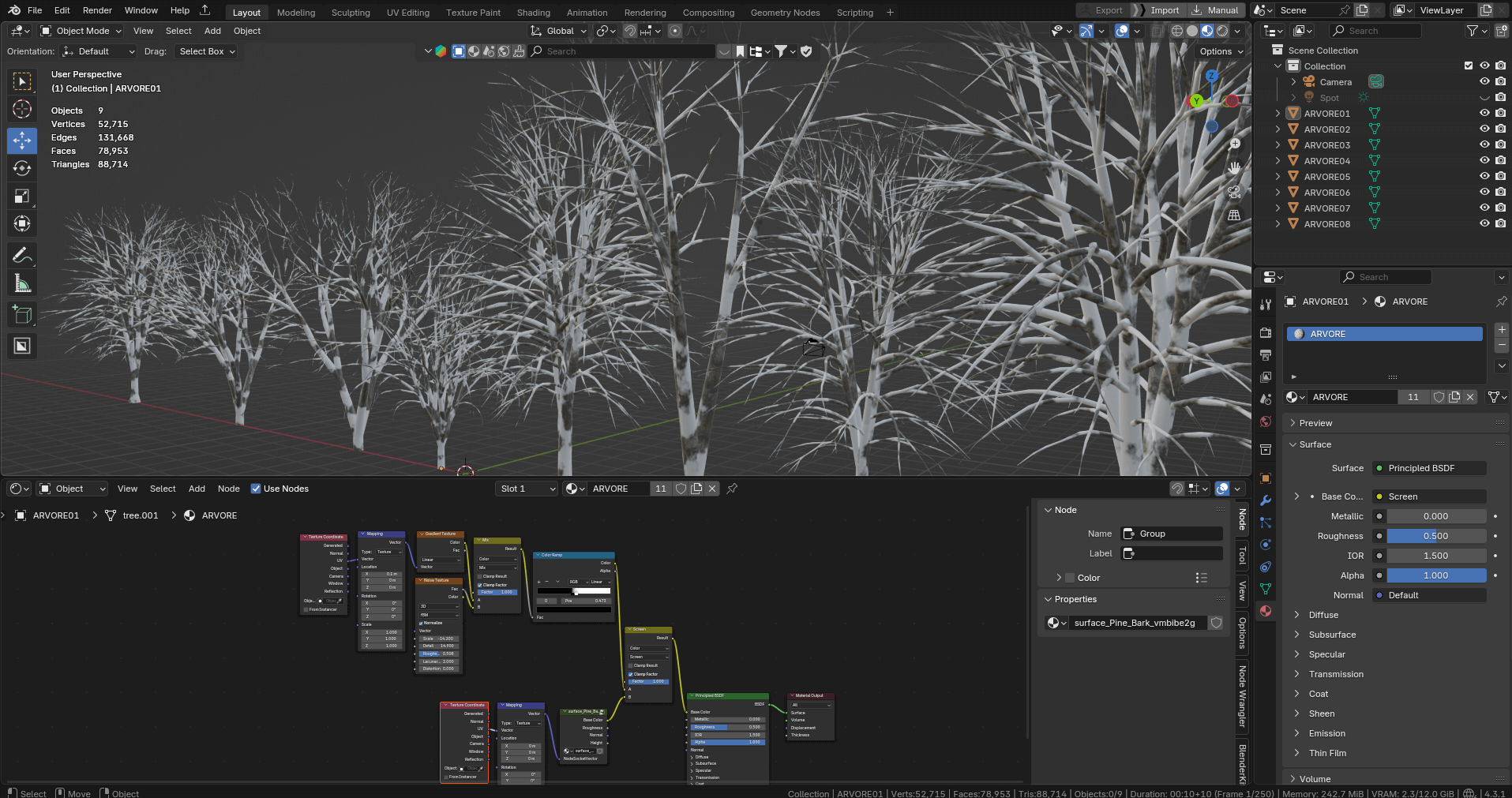The height and width of the screenshot is (798, 1512).
Task: Adjust the Roughness slider in properties
Action: tap(1436, 536)
